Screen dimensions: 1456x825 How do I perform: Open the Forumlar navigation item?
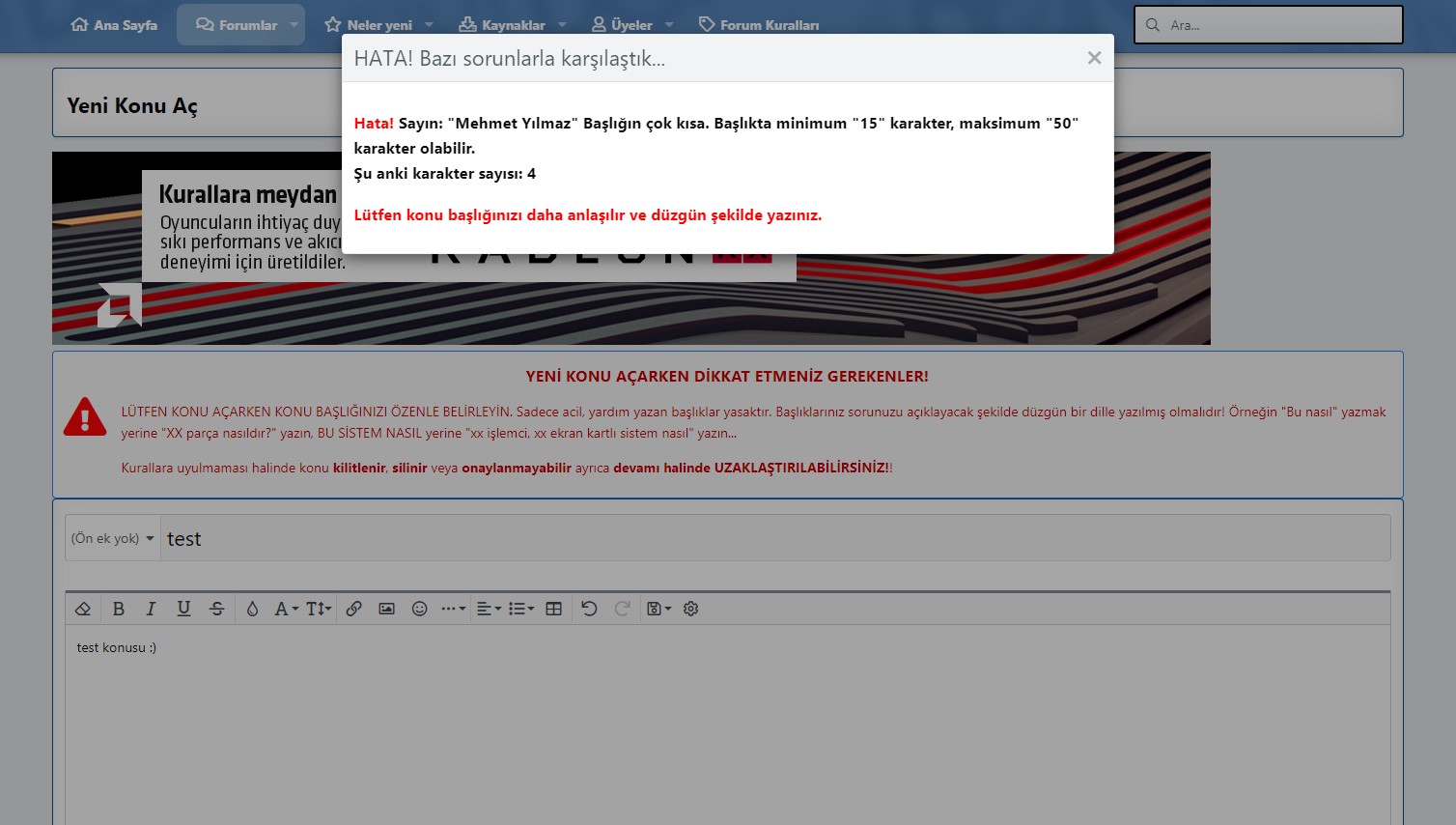point(236,25)
